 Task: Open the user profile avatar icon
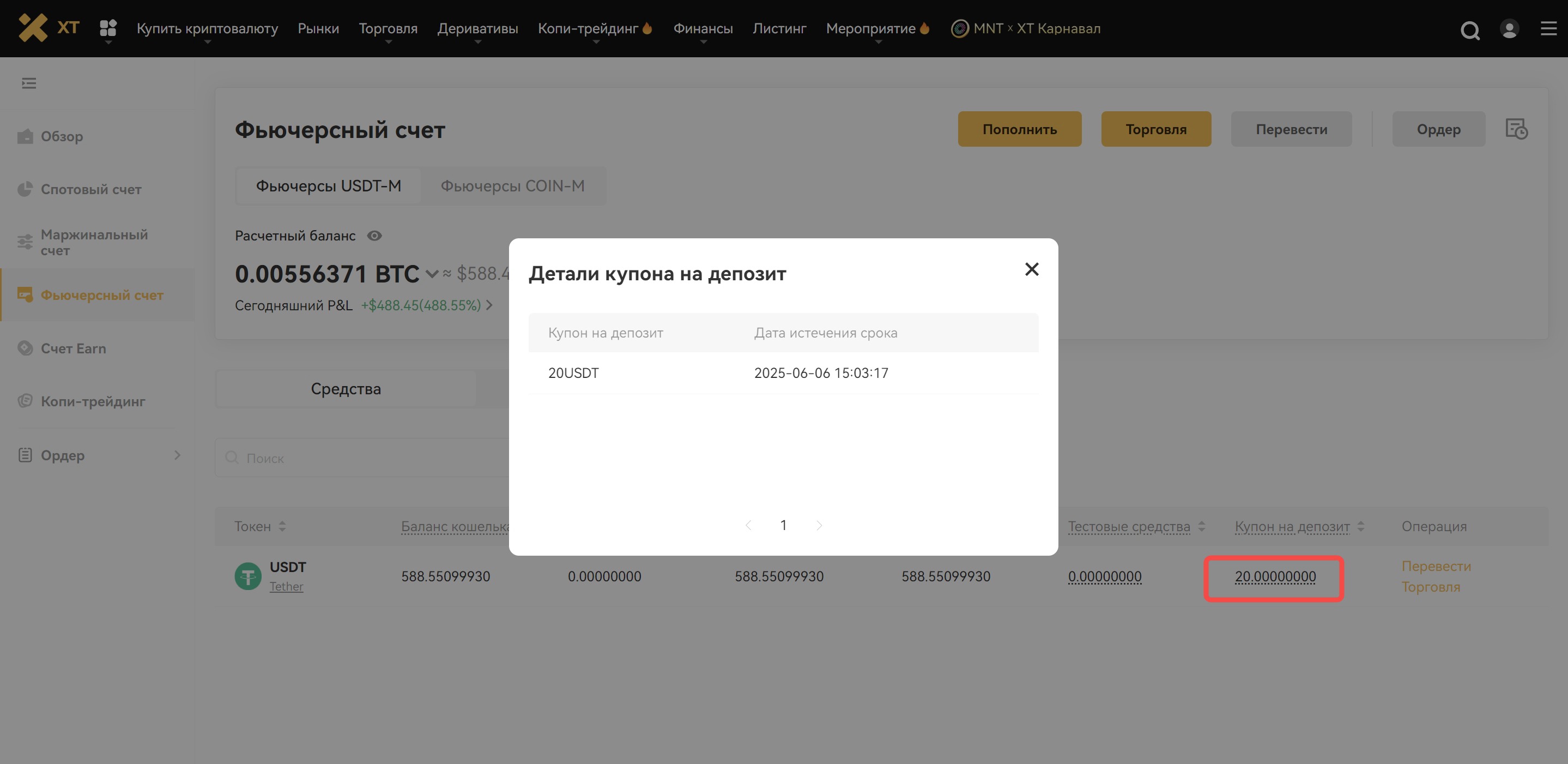click(1509, 29)
